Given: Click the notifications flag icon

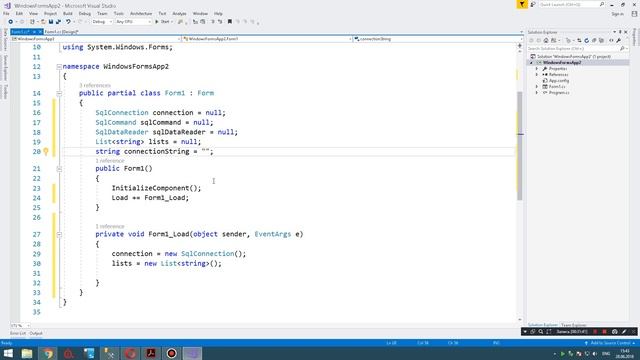Looking at the screenshot, I should [522, 4].
